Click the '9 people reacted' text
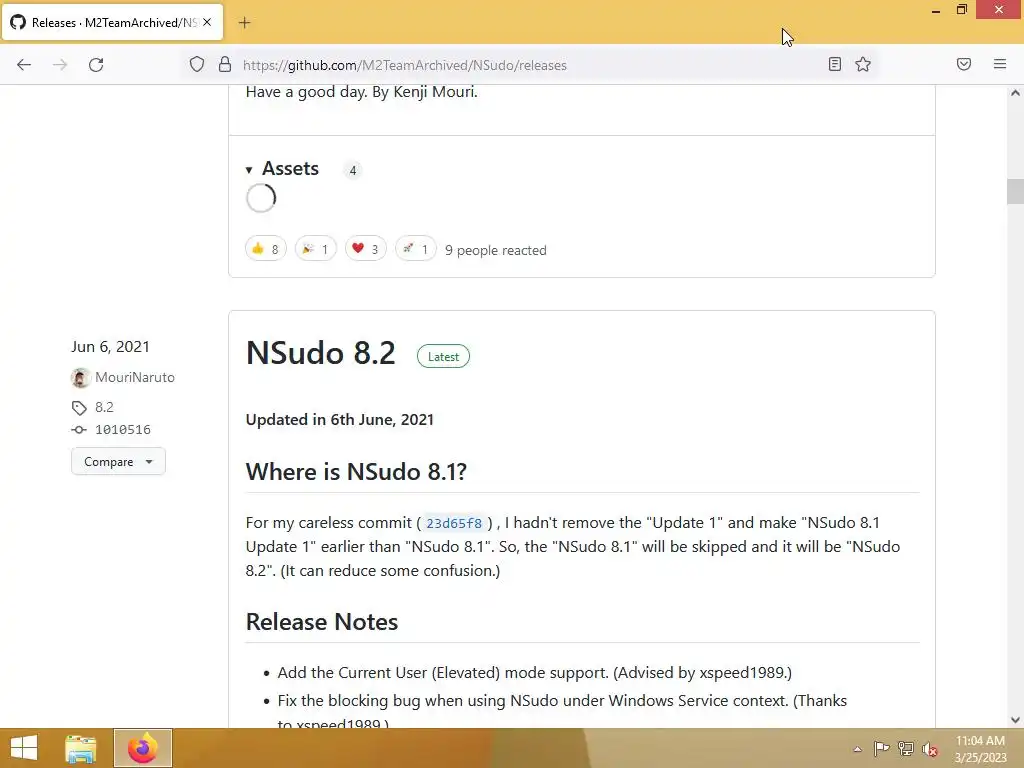 496,250
